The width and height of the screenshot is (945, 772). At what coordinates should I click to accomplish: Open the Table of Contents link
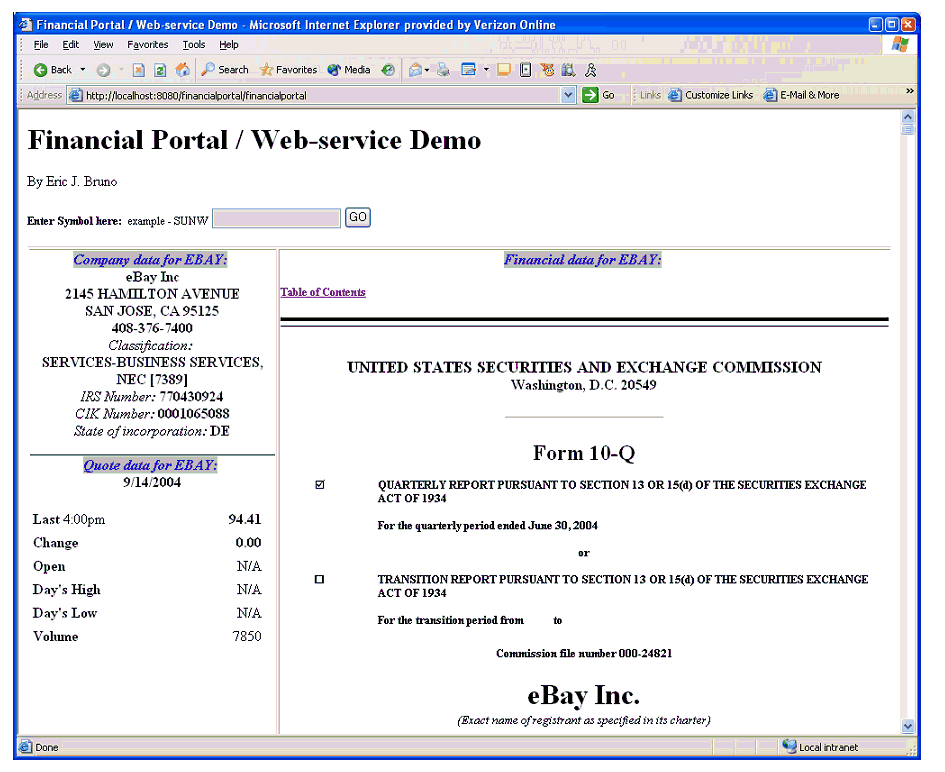tap(323, 292)
